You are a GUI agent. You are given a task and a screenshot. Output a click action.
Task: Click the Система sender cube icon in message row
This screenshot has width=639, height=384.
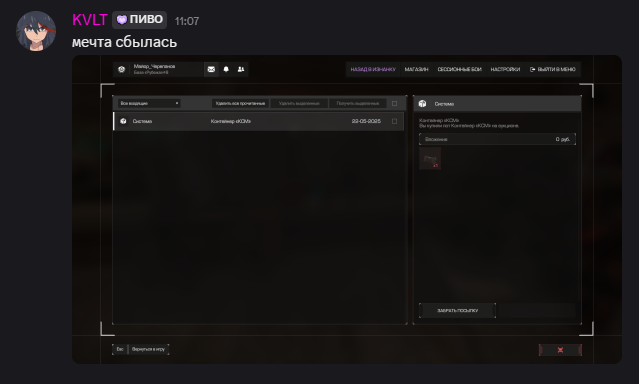click(x=123, y=121)
